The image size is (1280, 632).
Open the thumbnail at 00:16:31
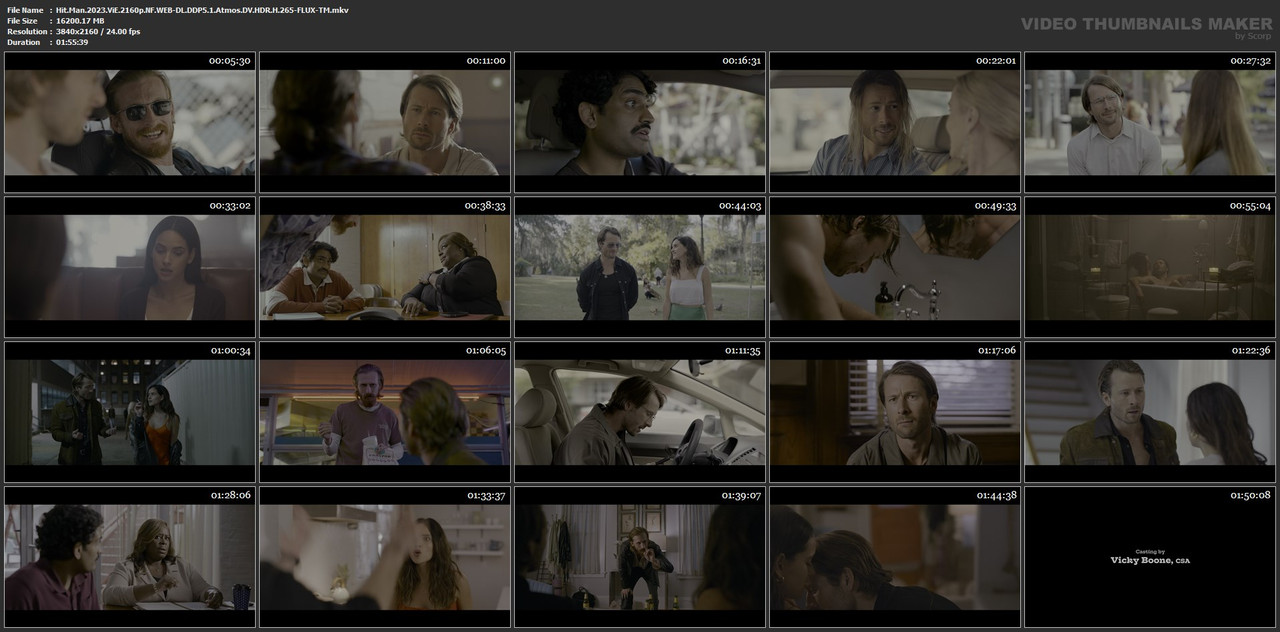point(640,122)
